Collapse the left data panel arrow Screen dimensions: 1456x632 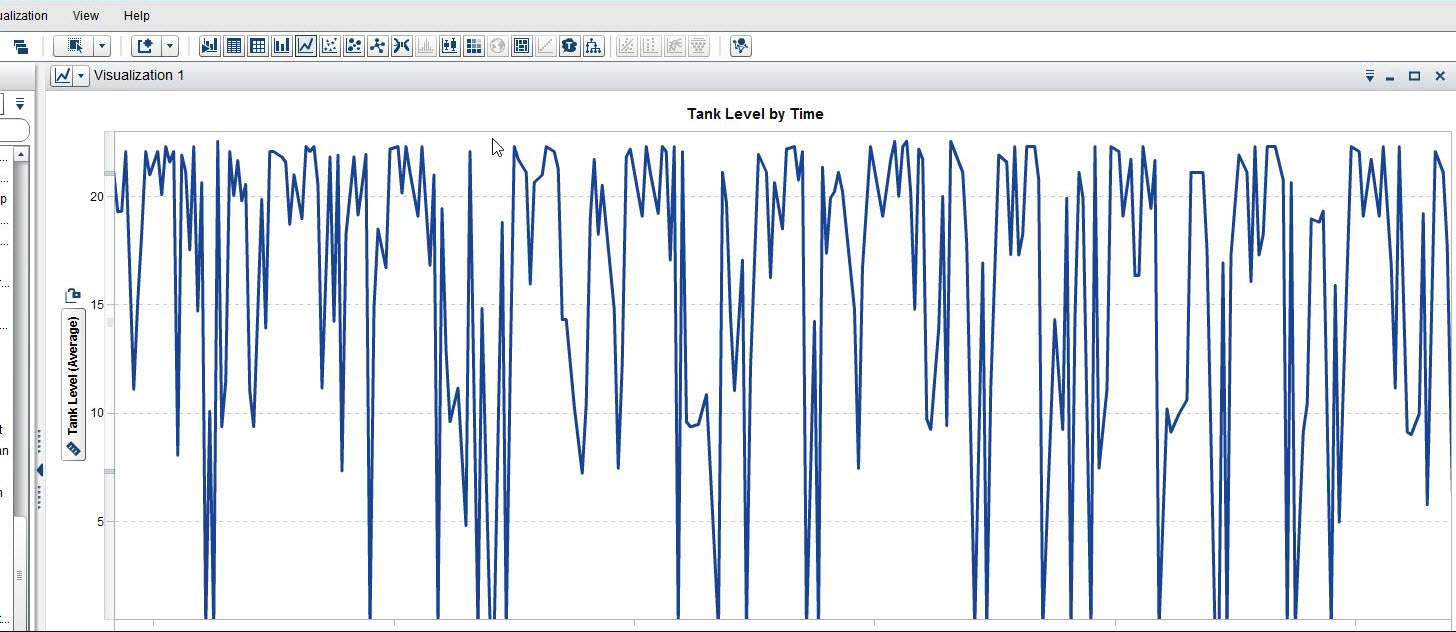click(x=40, y=468)
